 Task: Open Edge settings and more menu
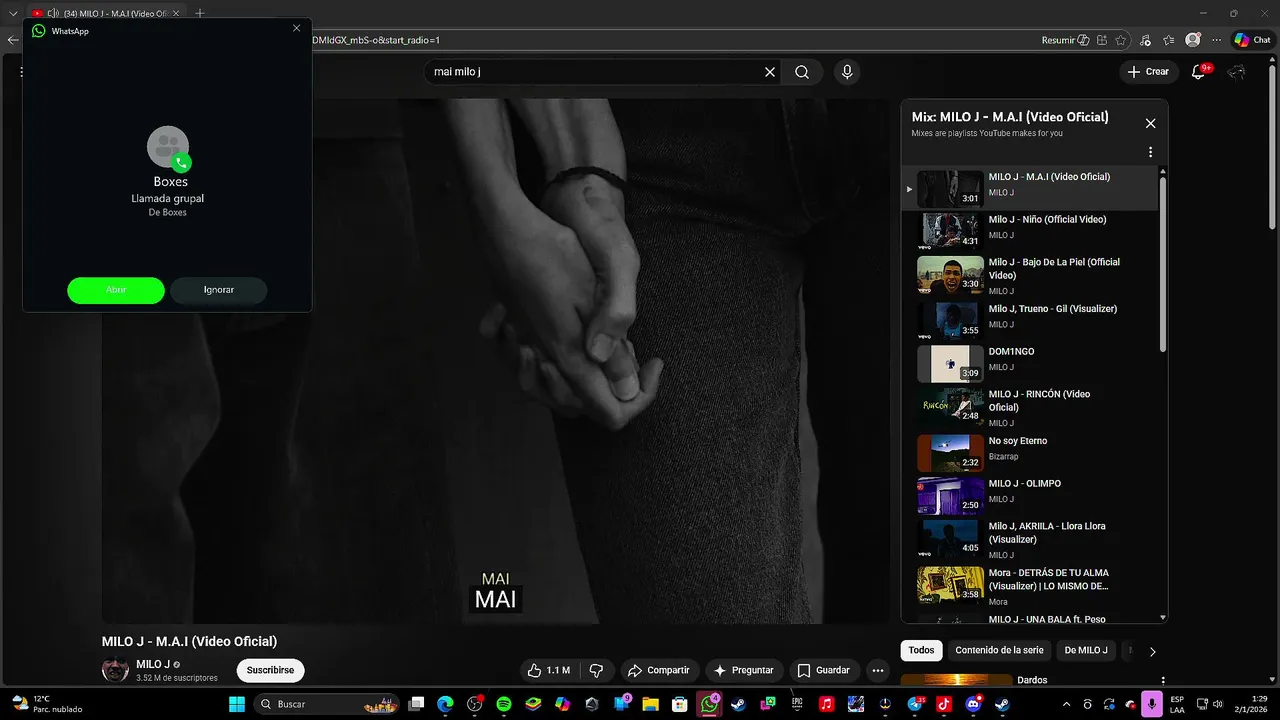(1216, 40)
